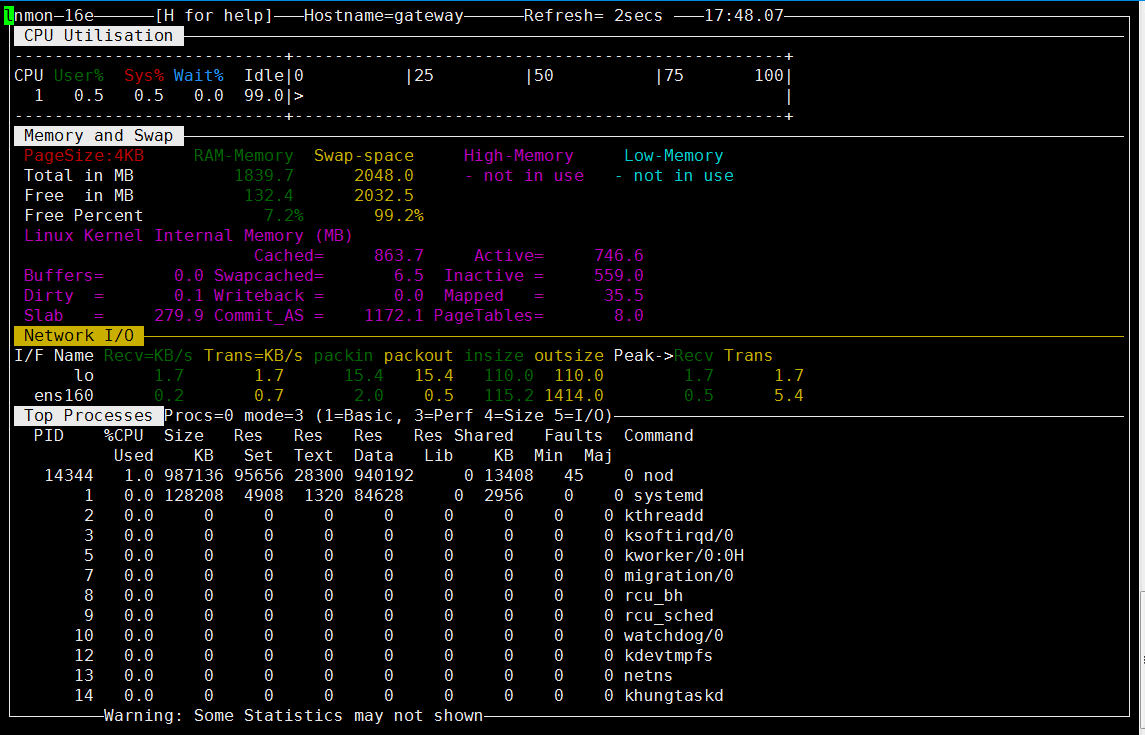Click the Command column header
The height and width of the screenshot is (735, 1145).
[x=659, y=436]
